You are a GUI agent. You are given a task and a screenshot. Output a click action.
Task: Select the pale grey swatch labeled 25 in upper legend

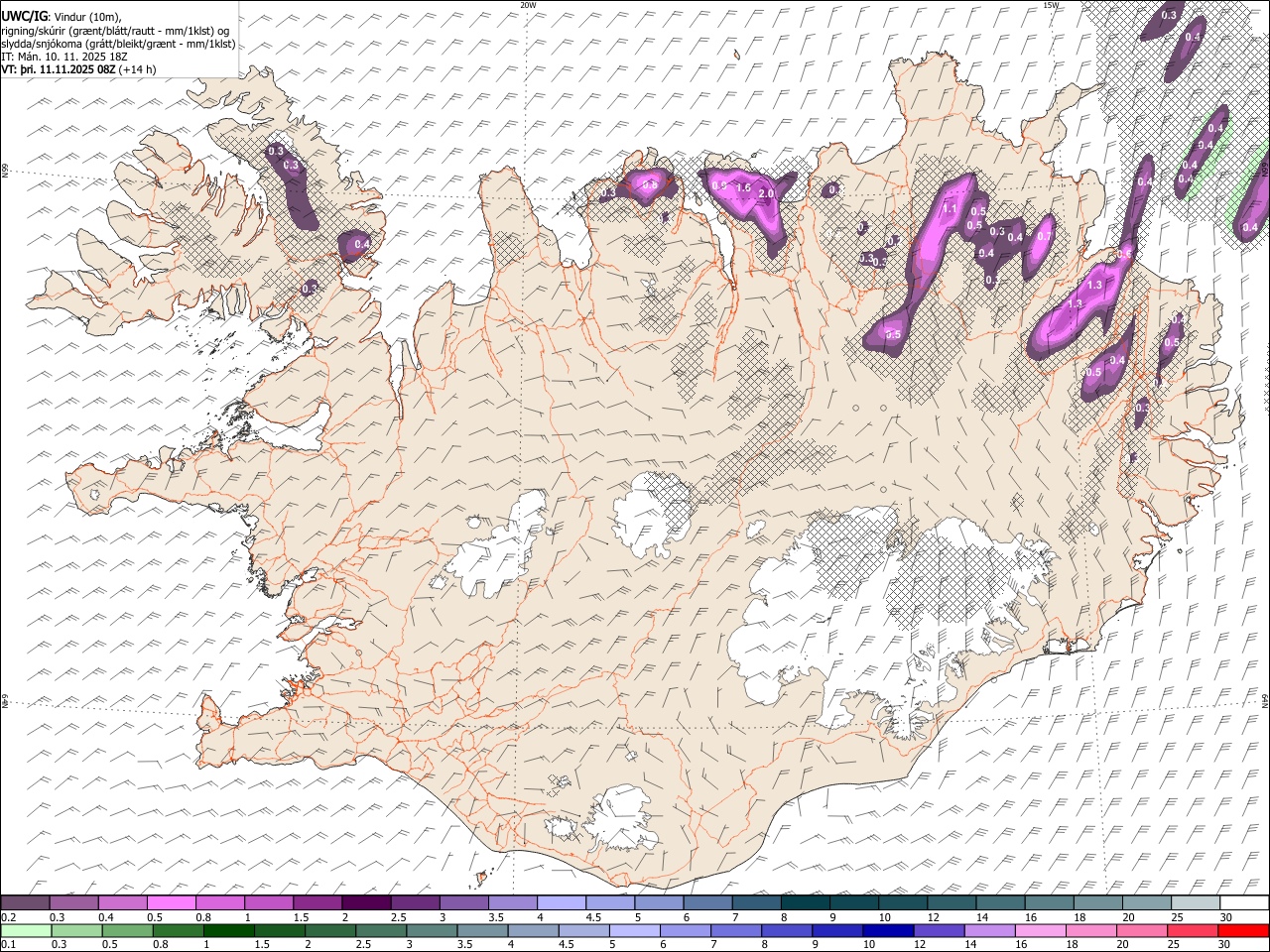(1196, 903)
